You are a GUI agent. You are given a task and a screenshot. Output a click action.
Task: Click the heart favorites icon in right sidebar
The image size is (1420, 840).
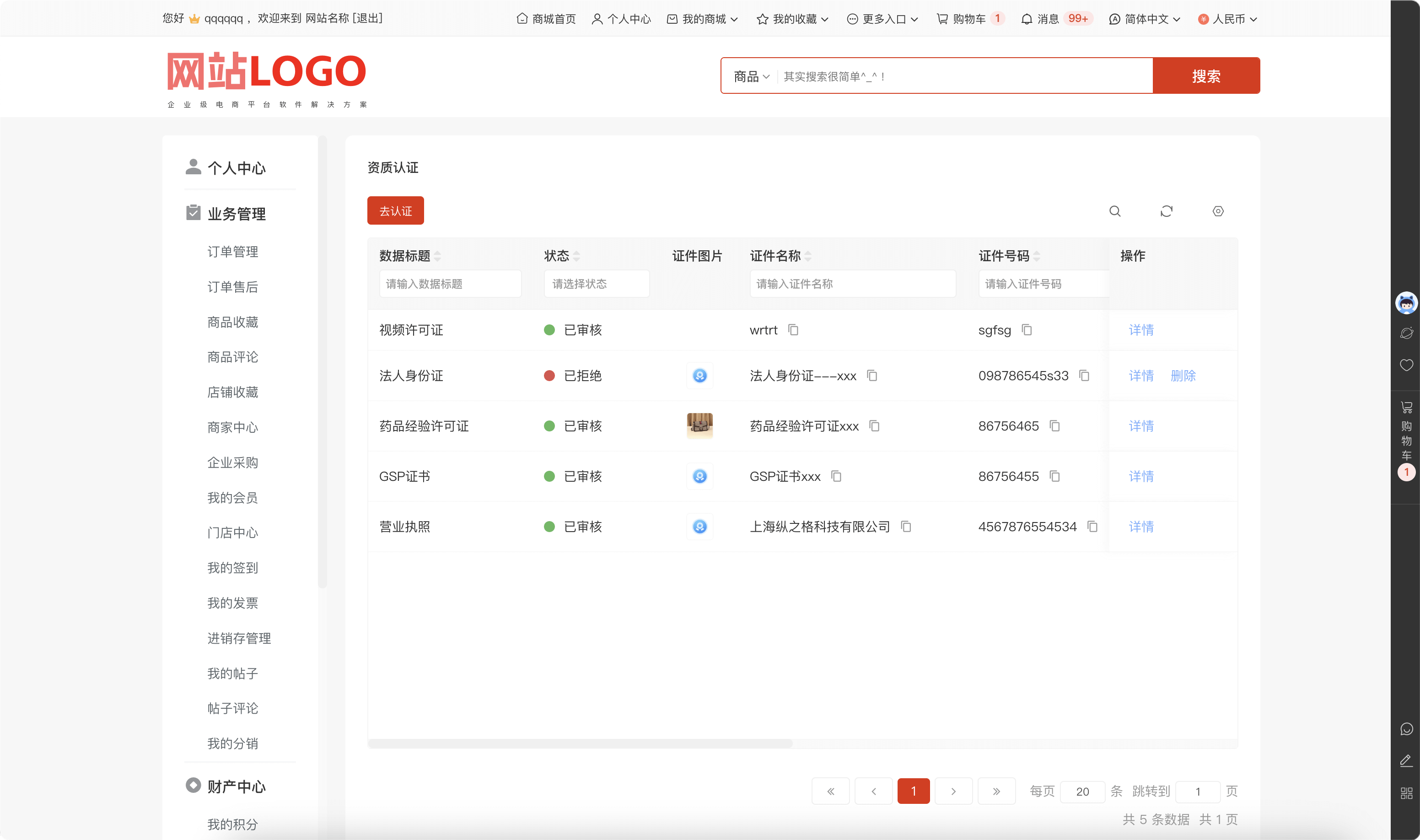pyautogui.click(x=1406, y=365)
